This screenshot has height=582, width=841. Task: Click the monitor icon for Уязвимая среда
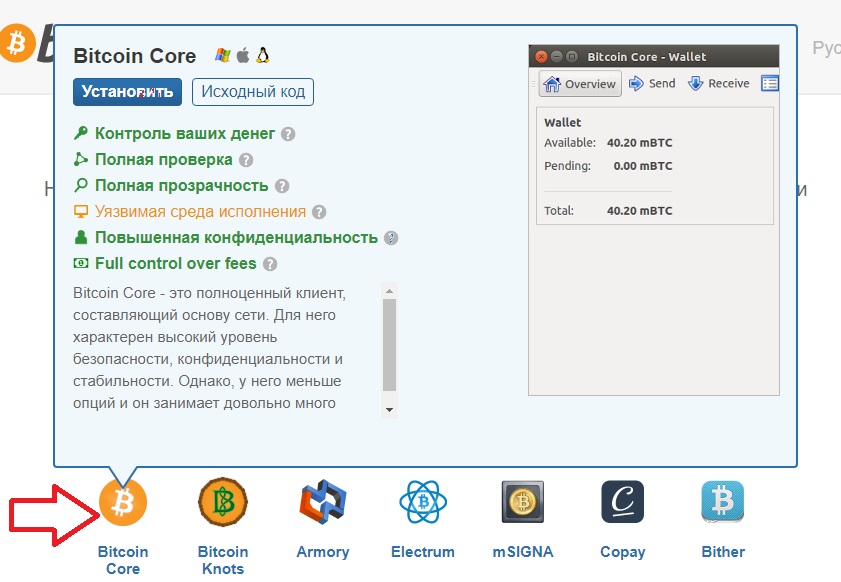coord(80,211)
